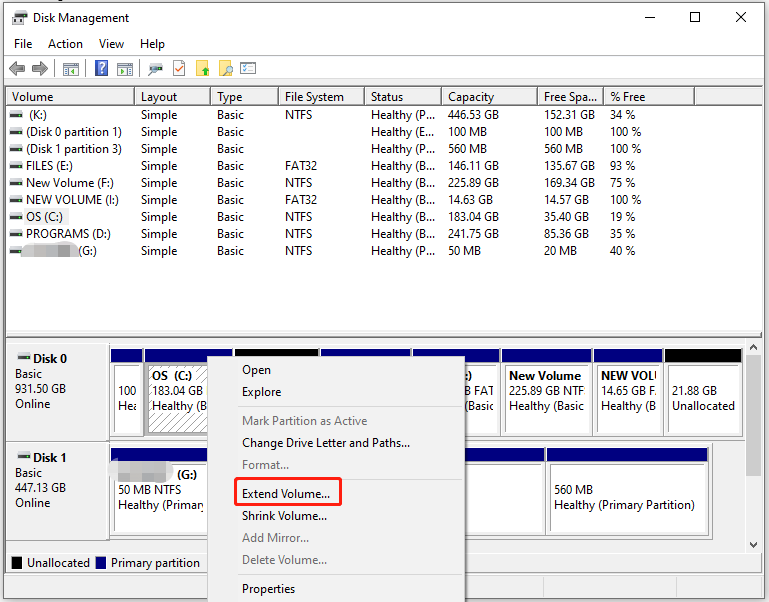The height and width of the screenshot is (602, 769).
Task: Open the Action menu
Action: click(66, 44)
